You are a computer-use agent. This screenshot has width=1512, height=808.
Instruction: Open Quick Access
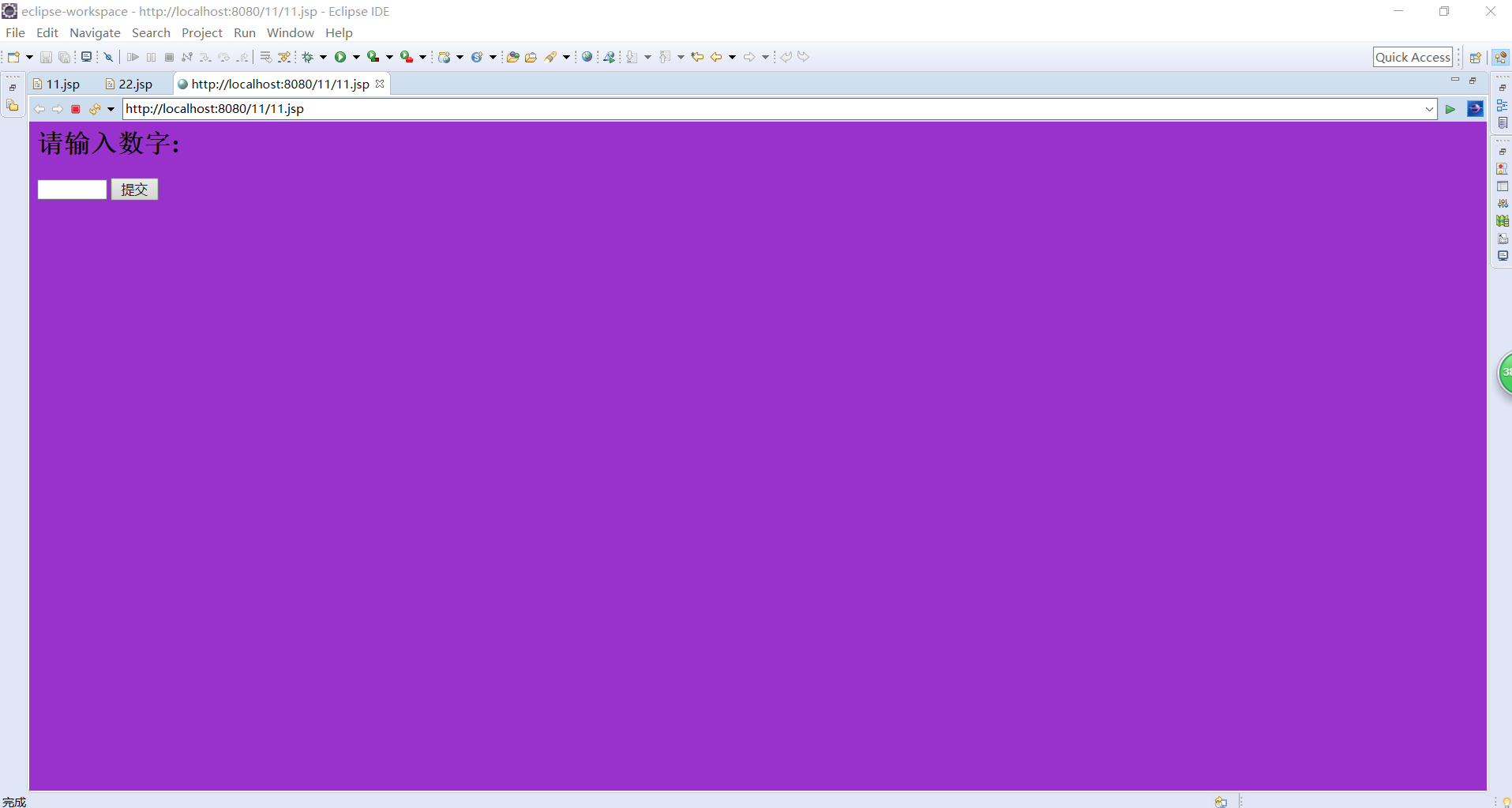(1413, 57)
